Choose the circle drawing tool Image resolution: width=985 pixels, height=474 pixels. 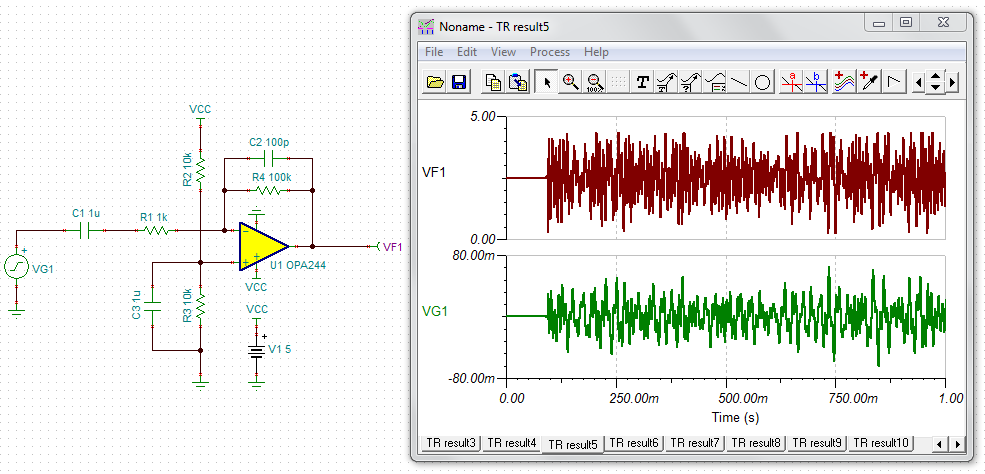pos(762,82)
